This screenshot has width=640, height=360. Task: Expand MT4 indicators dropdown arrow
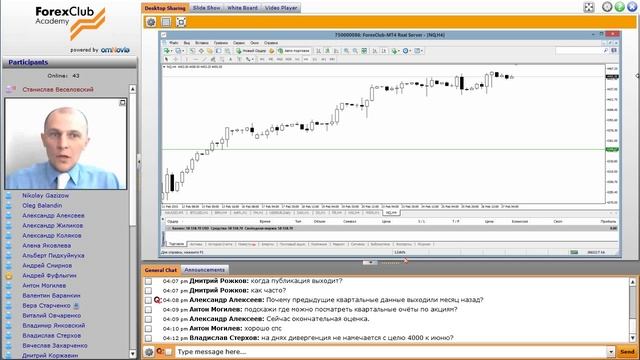point(399,51)
